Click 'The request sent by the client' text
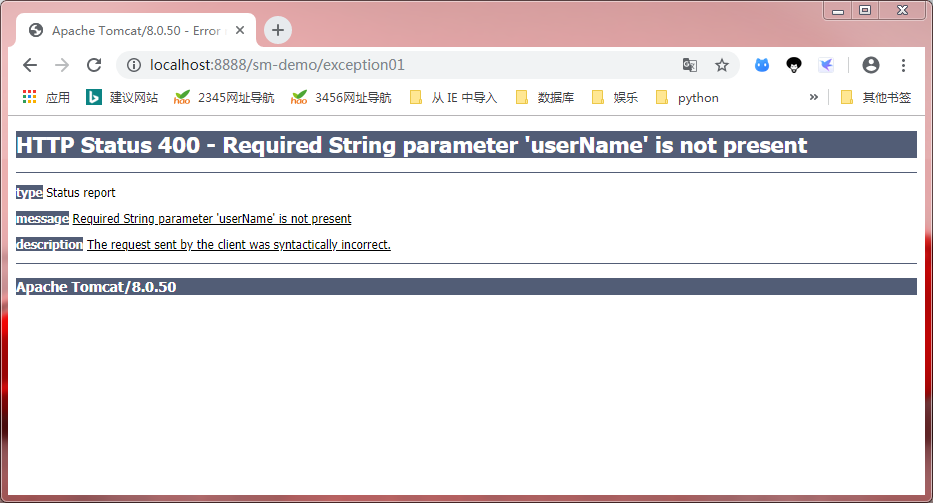Viewport: 933px width, 503px height. pos(239,244)
